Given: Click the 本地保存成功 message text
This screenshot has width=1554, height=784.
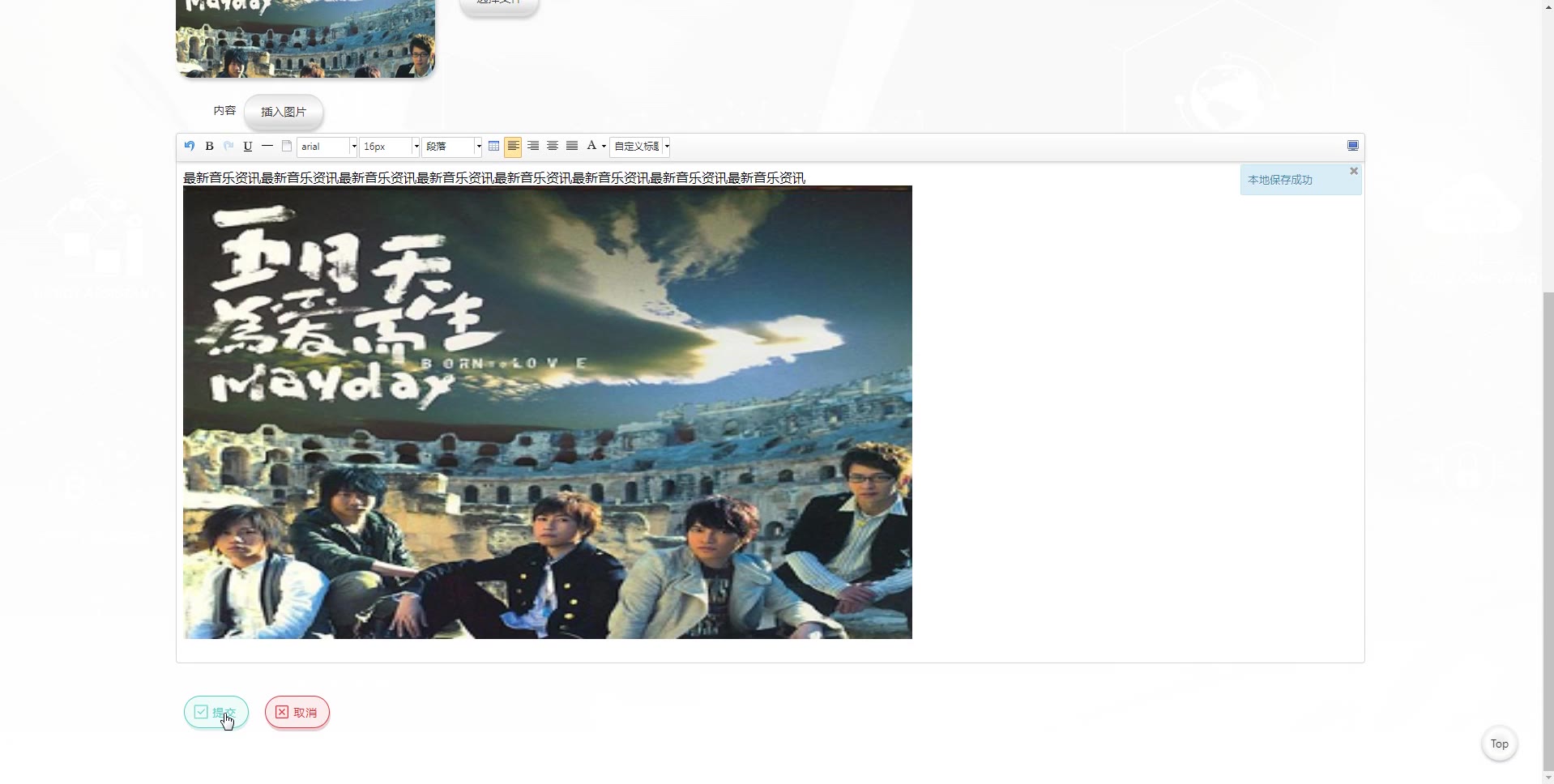Looking at the screenshot, I should (1280, 180).
